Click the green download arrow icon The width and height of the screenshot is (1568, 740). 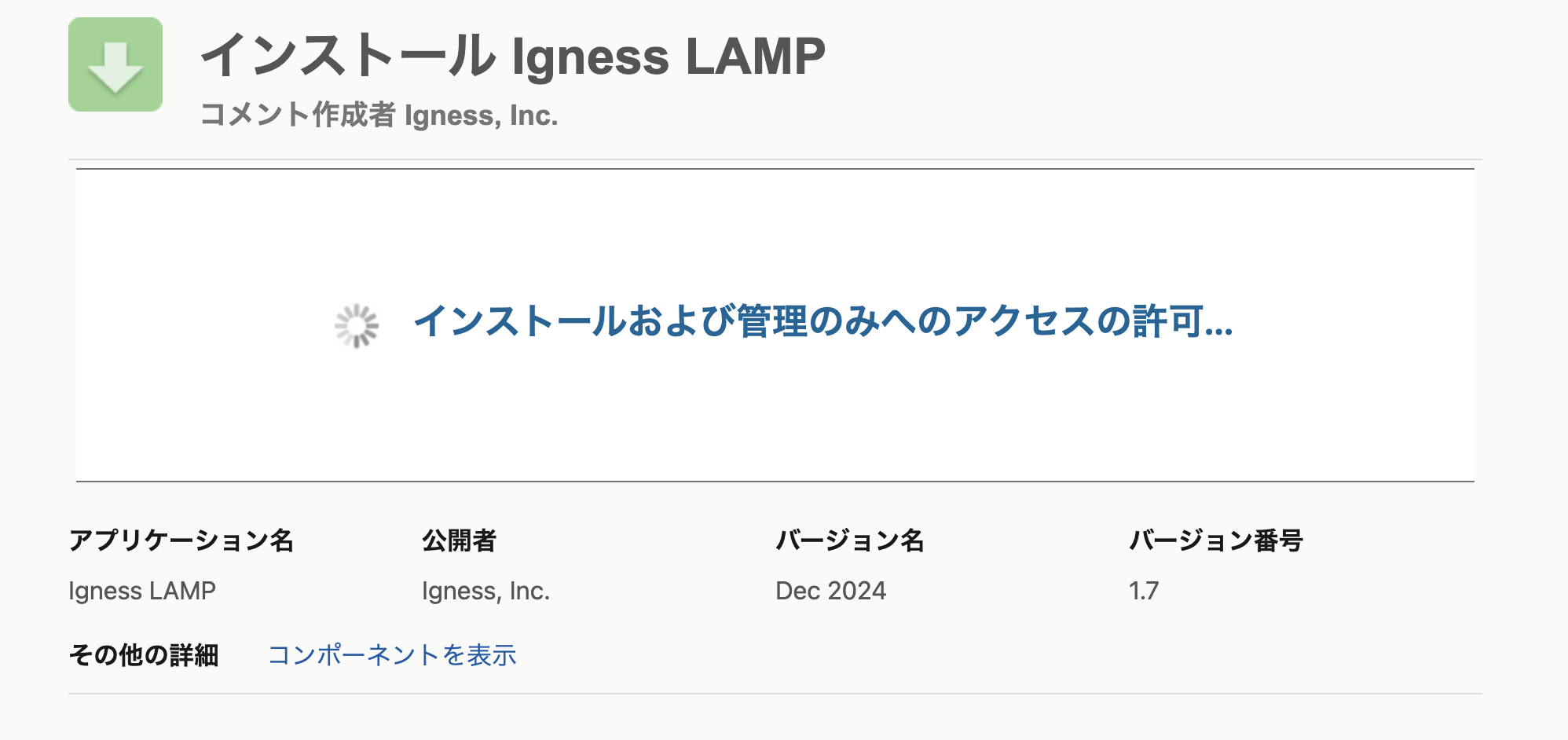pos(115,64)
